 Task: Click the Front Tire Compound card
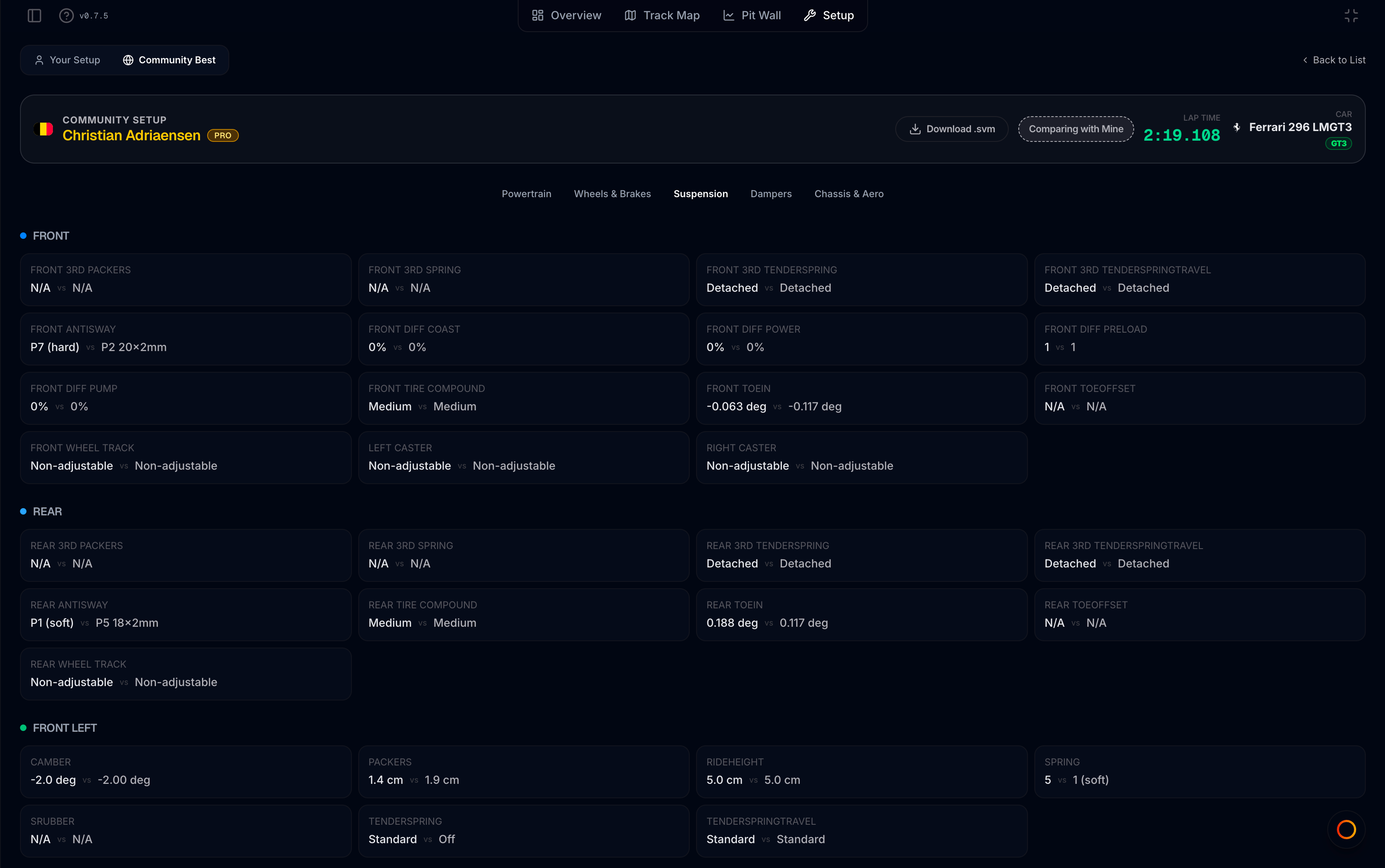523,398
